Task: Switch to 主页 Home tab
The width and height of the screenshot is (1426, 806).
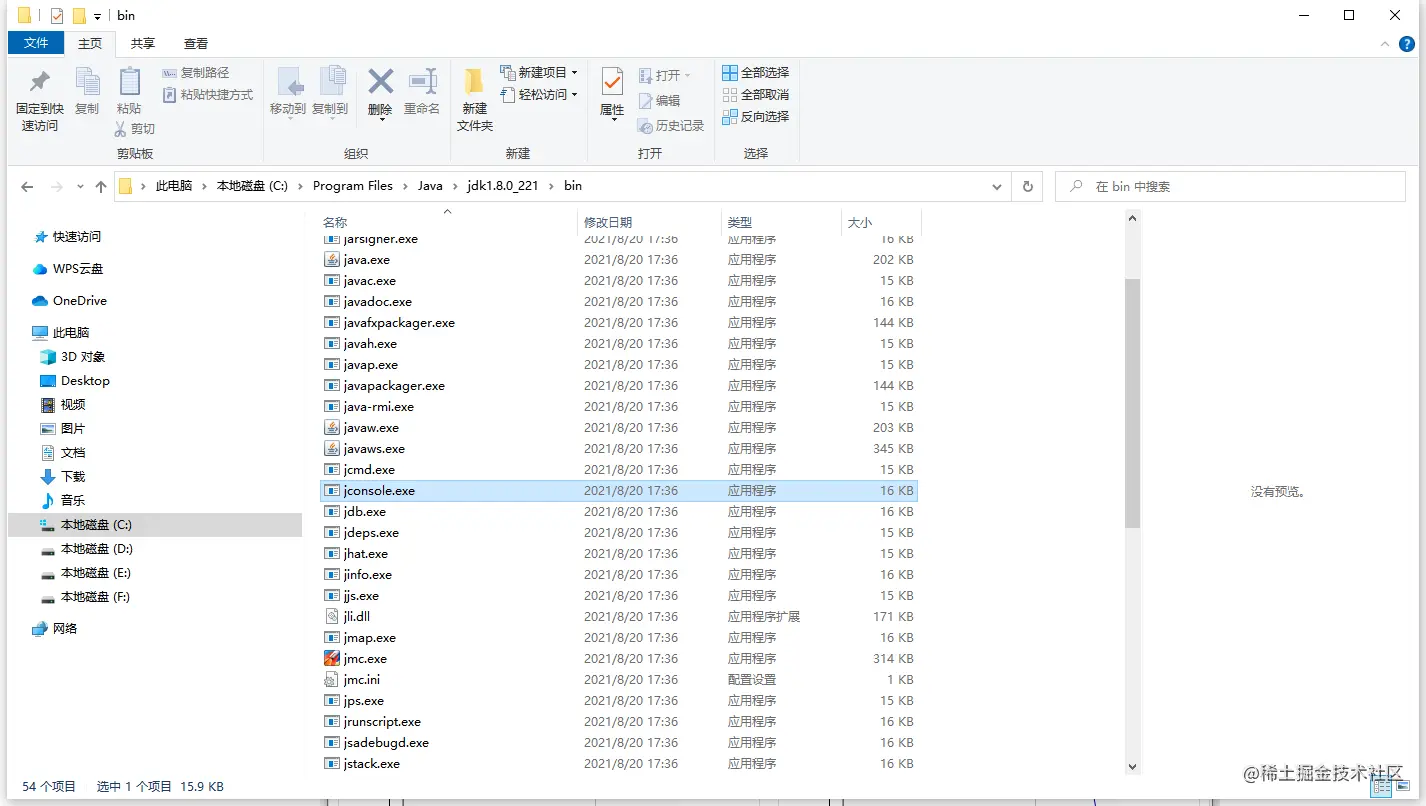Action: tap(90, 43)
